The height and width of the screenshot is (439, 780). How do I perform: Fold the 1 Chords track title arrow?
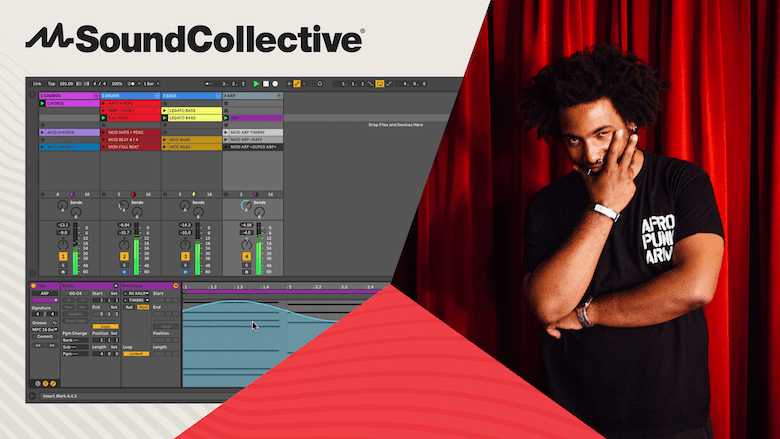click(x=96, y=95)
